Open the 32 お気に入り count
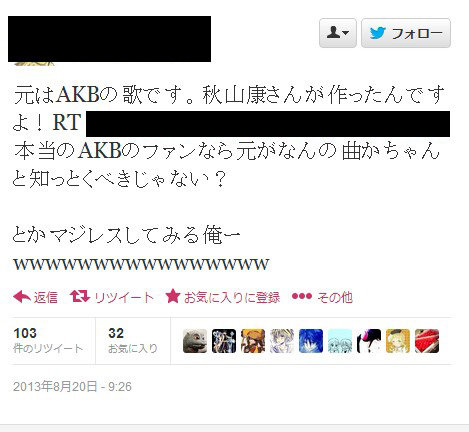 (x=132, y=340)
